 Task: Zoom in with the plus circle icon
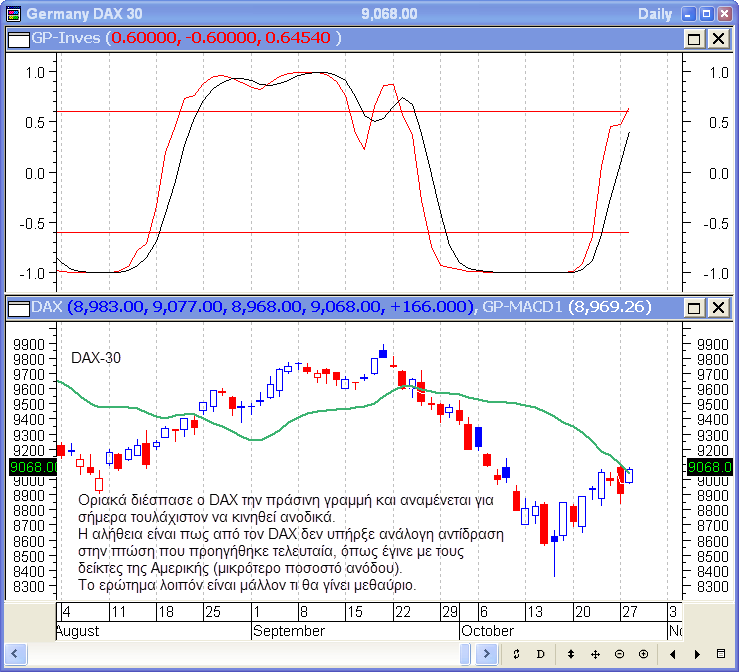click(643, 653)
